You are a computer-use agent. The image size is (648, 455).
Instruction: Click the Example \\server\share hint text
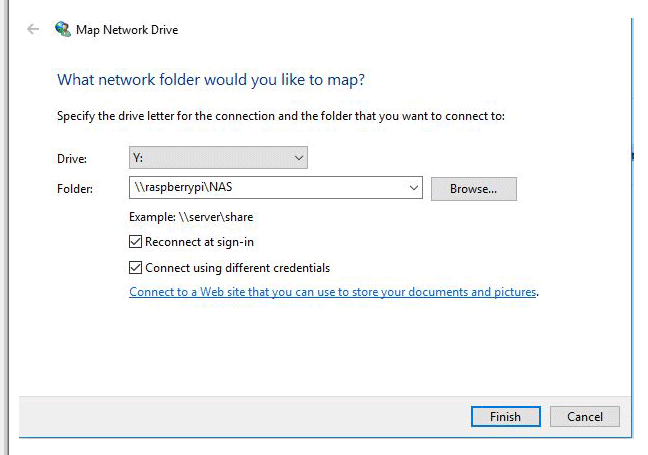pos(184,217)
